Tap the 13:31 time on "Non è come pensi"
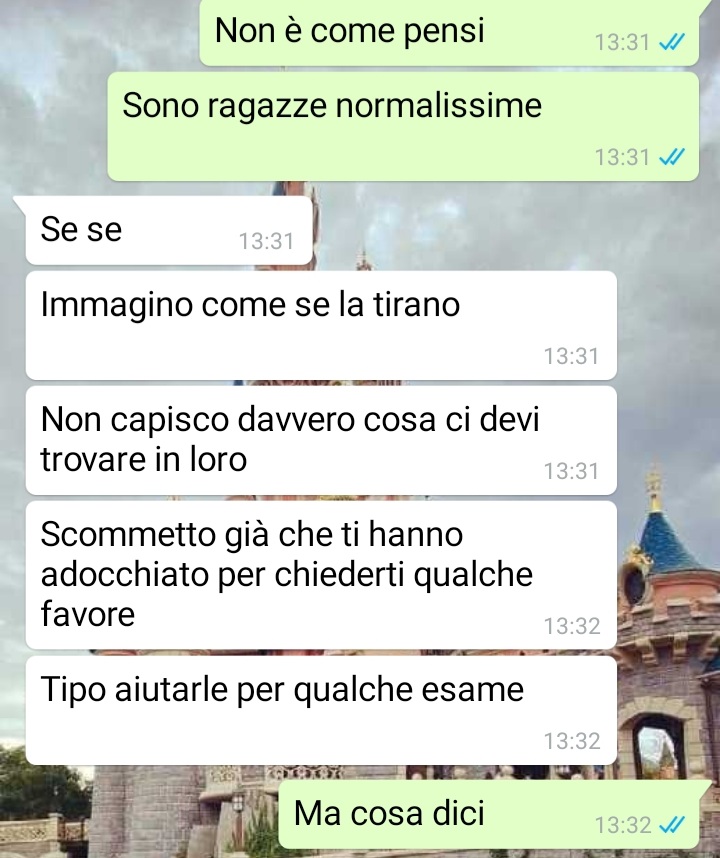720x858 pixels. tap(623, 42)
